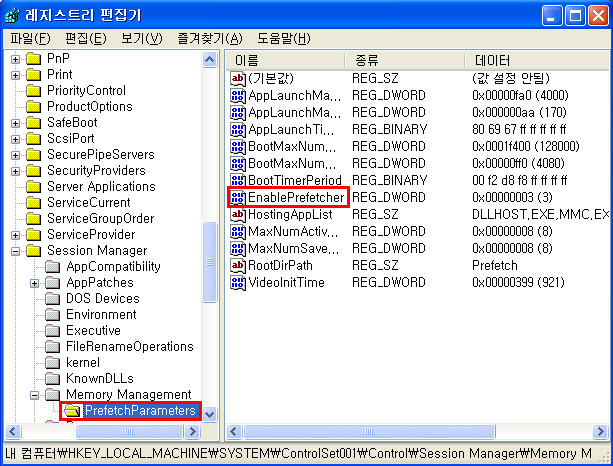
Task: Click the ServiceCurrent folder icon
Action: (34, 203)
